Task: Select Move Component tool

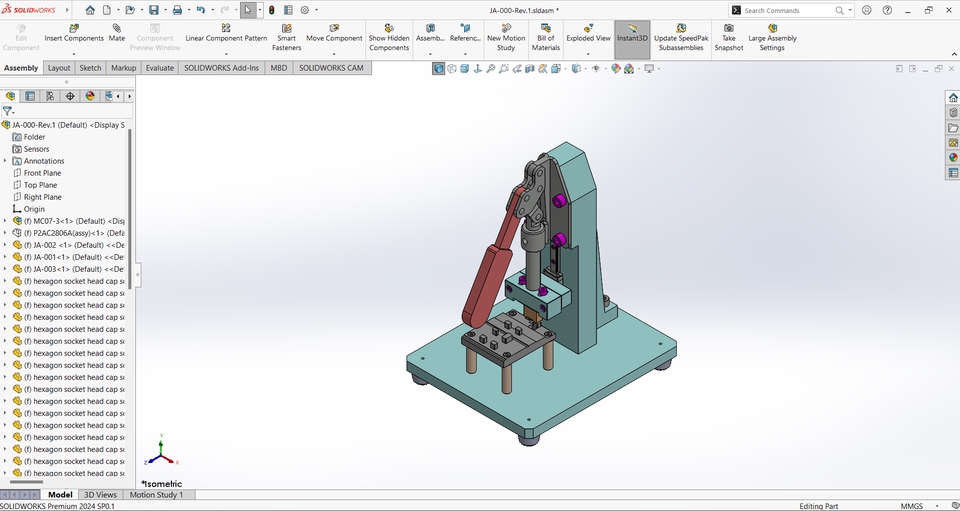Action: pyautogui.click(x=334, y=33)
